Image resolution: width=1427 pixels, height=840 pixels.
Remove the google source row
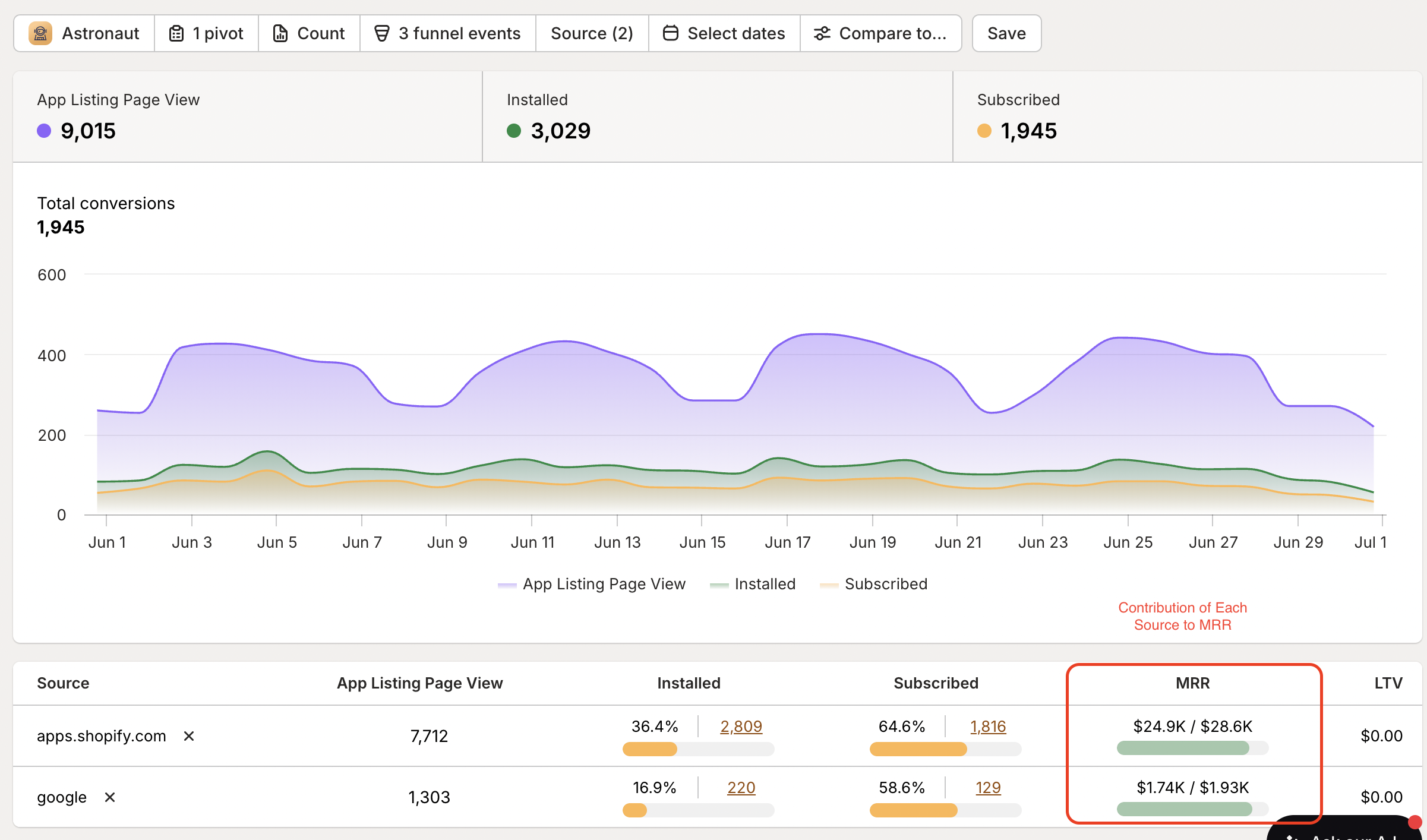[x=110, y=797]
